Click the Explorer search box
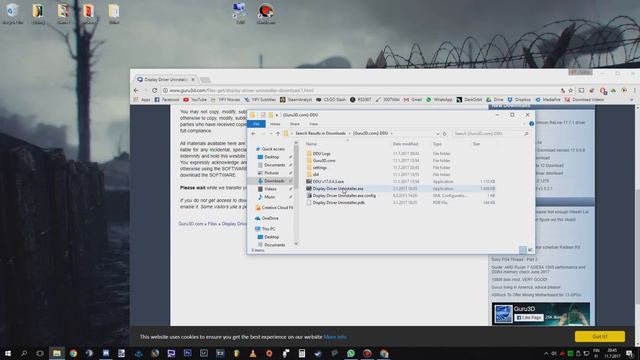The height and width of the screenshot is (360, 640). (491, 133)
